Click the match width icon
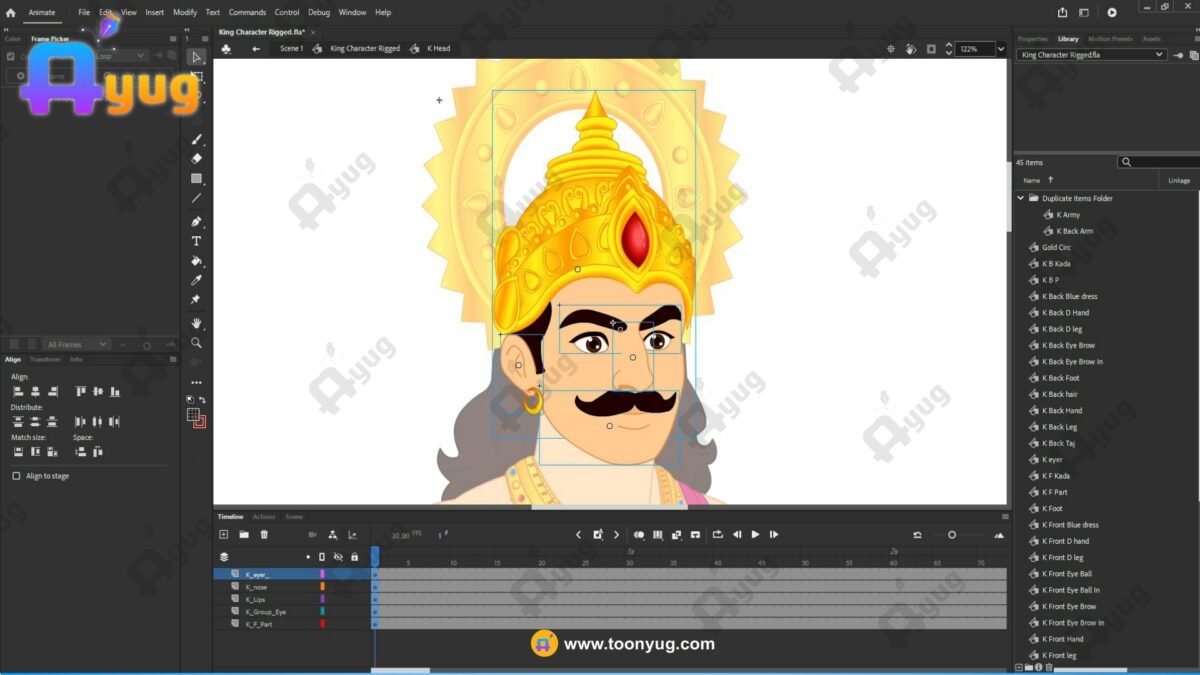 coord(18,452)
